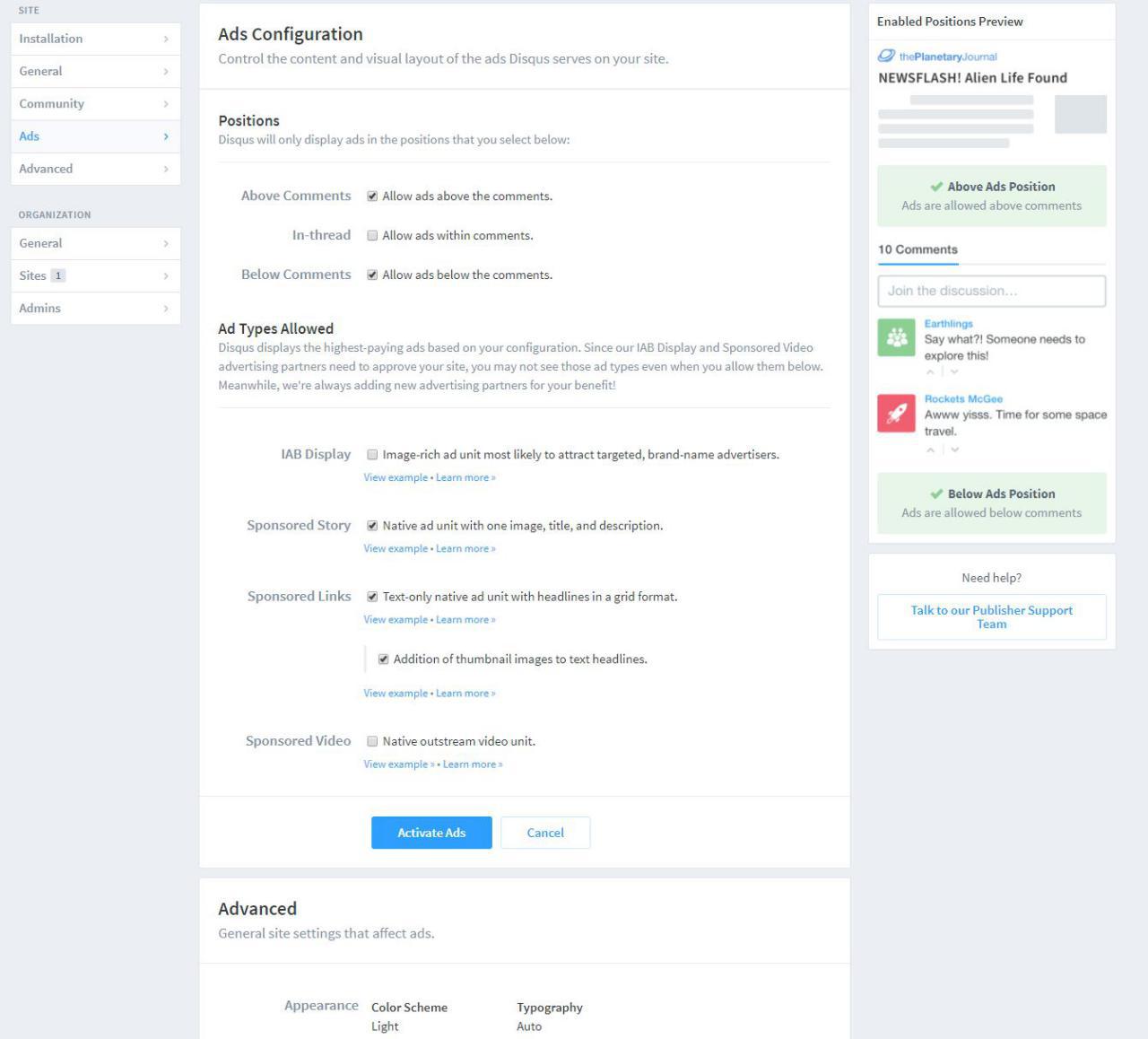Expand Admins chevron under Organization
The width and height of the screenshot is (1148, 1039).
click(x=166, y=309)
